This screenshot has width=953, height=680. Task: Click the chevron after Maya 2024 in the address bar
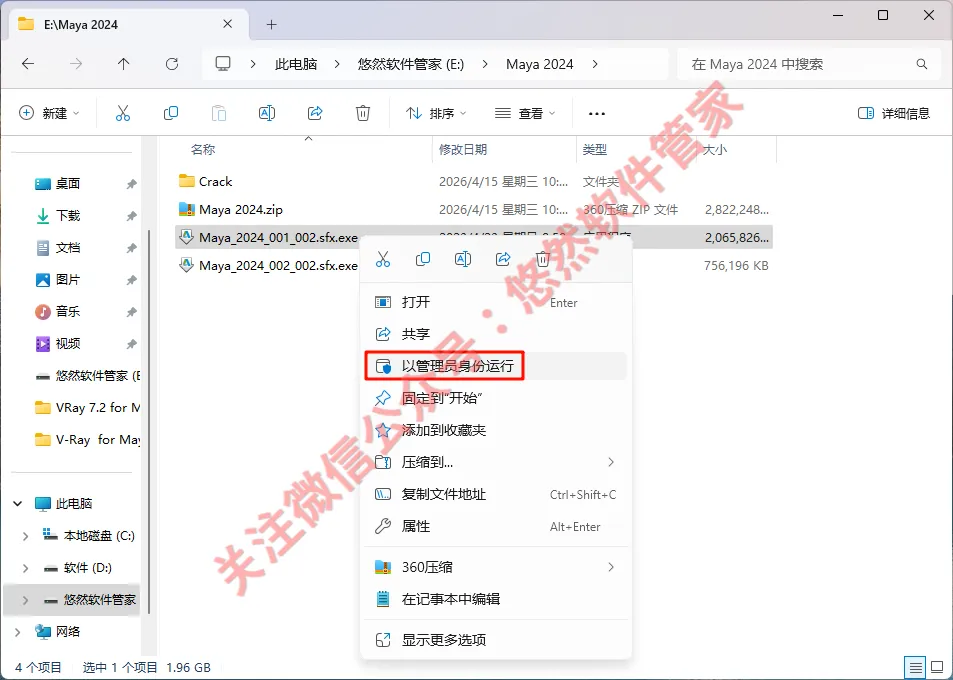[594, 64]
